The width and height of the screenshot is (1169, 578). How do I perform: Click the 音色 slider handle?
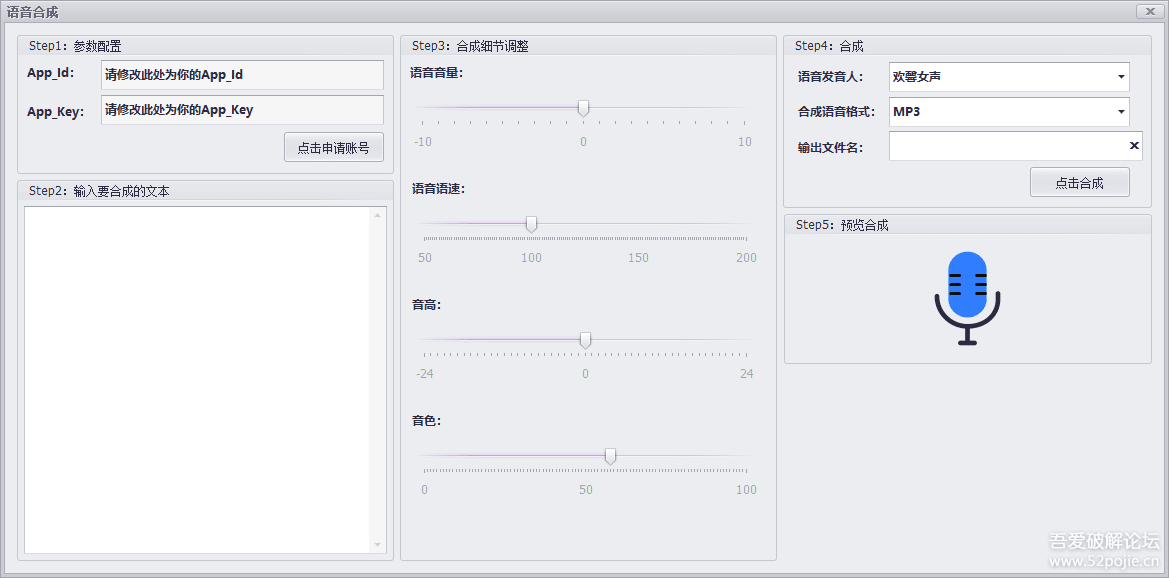[x=611, y=456]
